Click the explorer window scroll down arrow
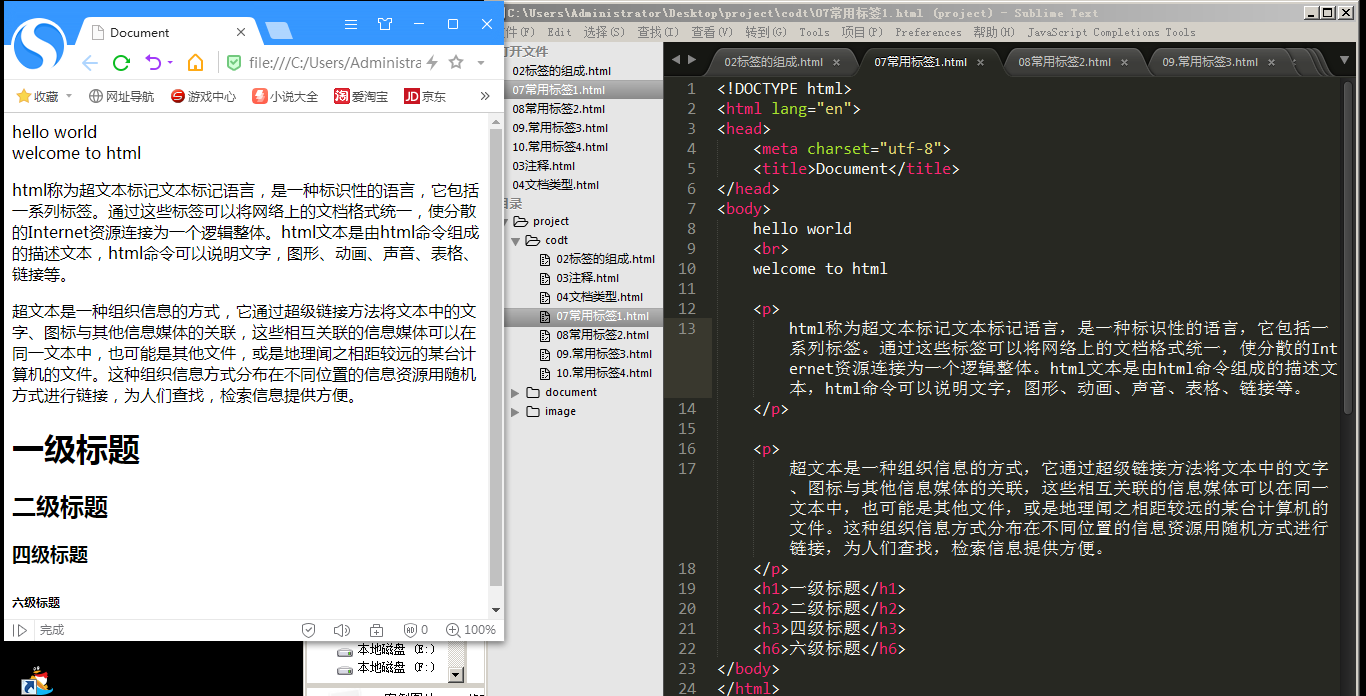 tap(456, 676)
